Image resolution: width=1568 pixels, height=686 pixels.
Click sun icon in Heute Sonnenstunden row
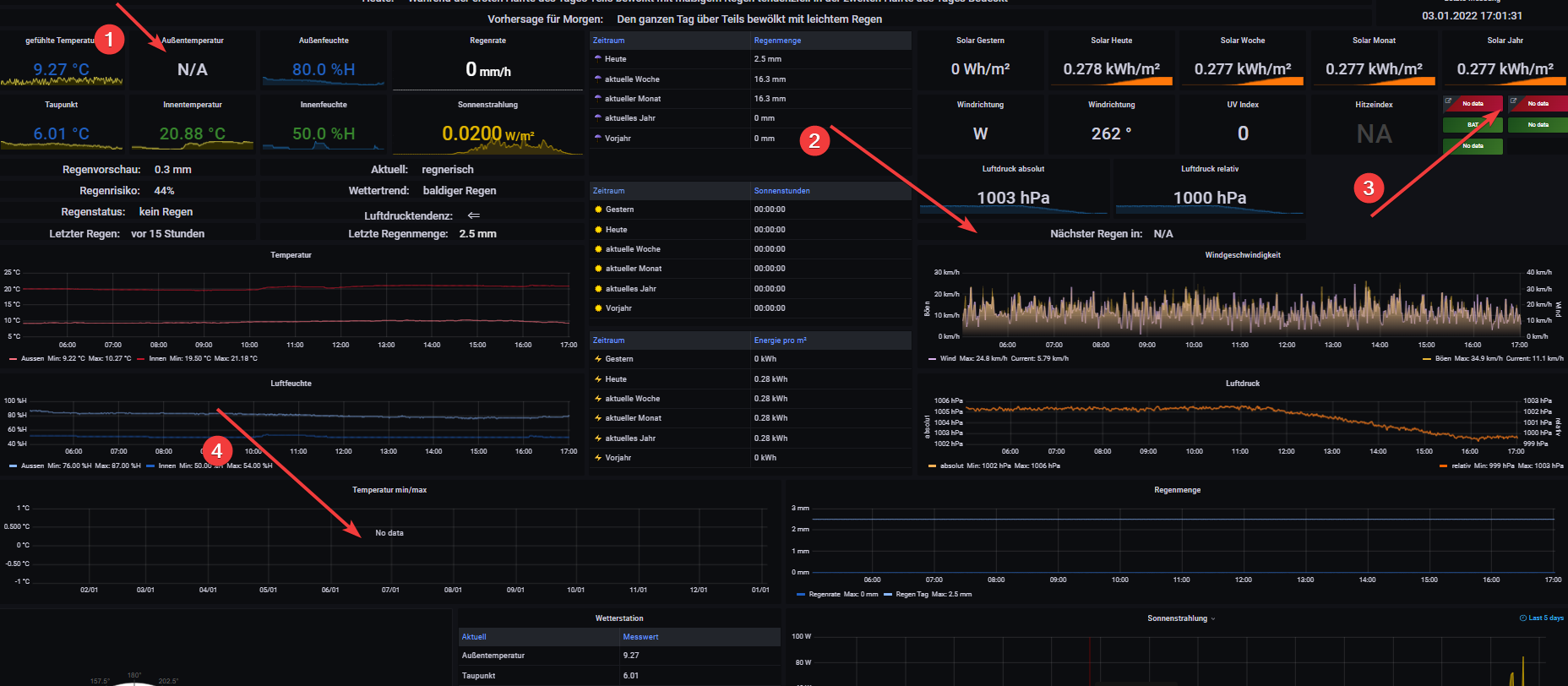pyautogui.click(x=598, y=230)
